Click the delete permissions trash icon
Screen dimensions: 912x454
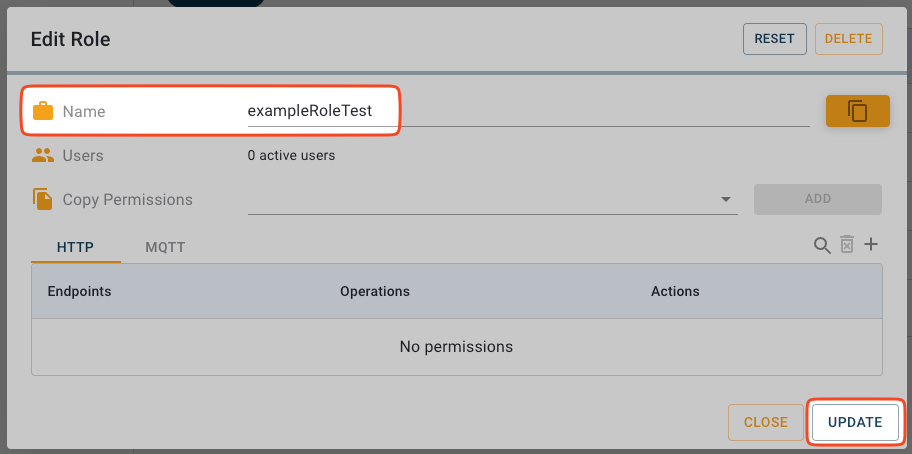click(x=847, y=245)
